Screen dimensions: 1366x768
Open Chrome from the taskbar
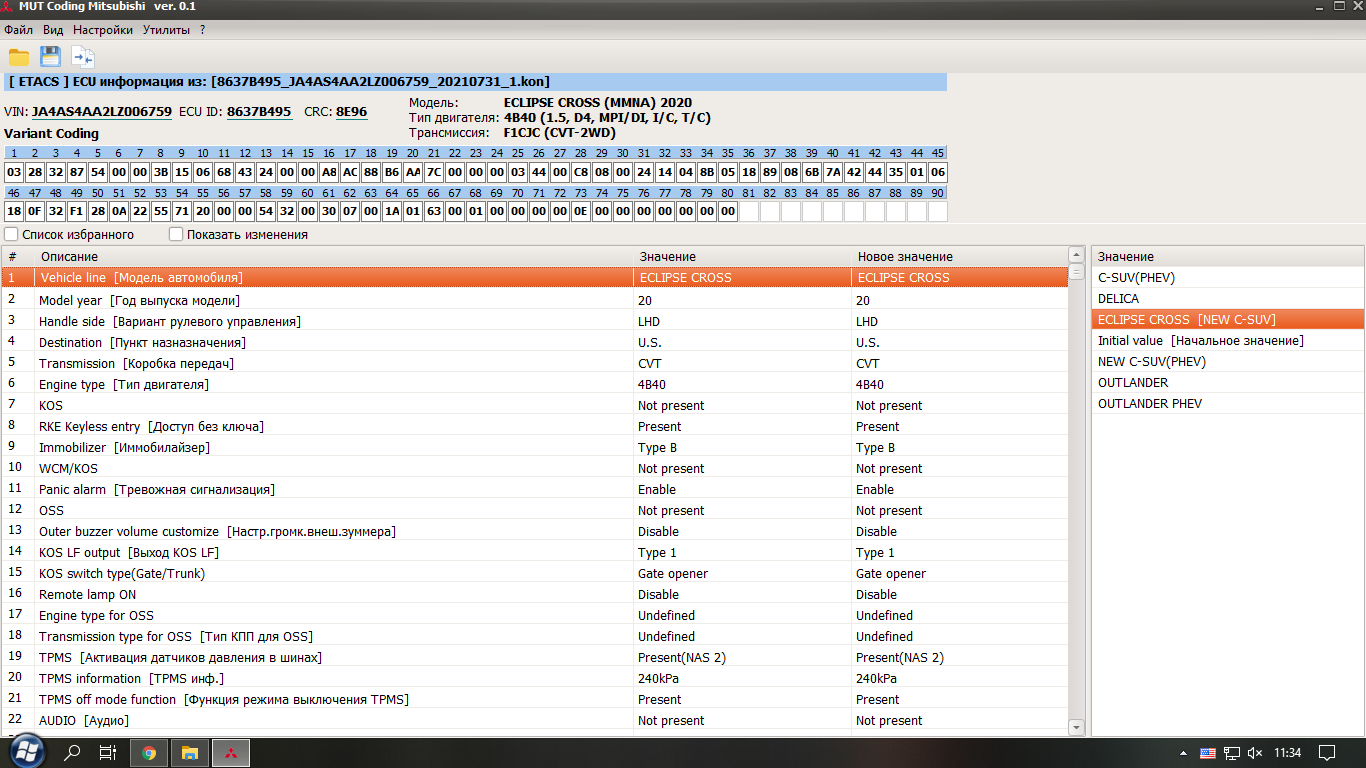pos(149,753)
